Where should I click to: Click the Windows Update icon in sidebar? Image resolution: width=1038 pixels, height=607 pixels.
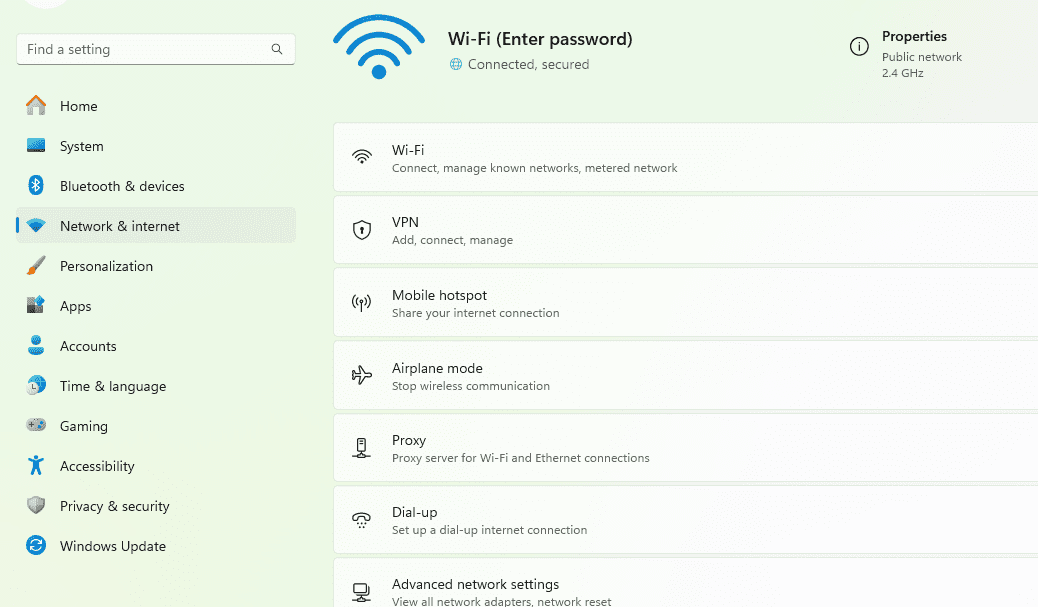tap(35, 546)
